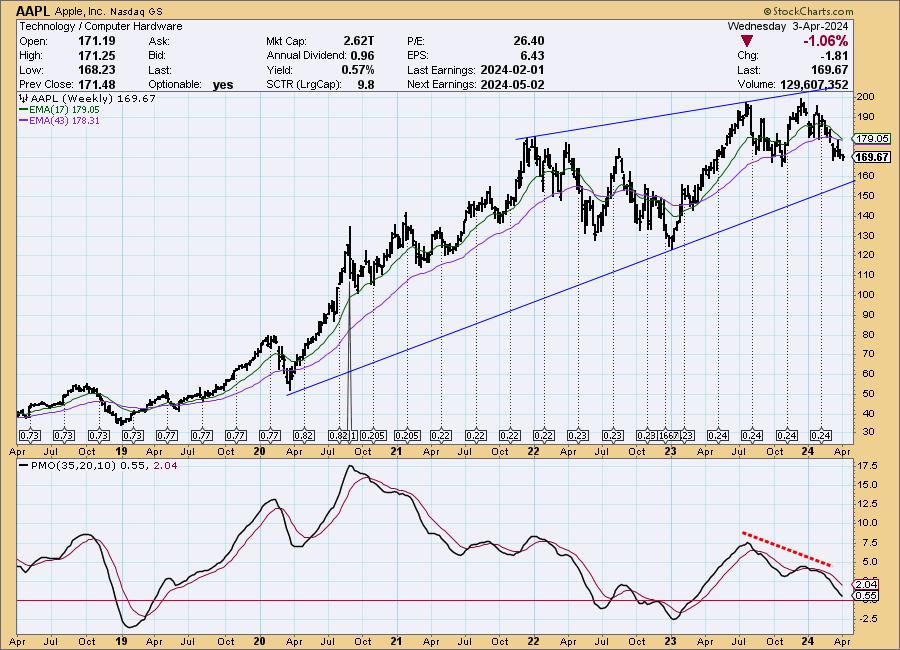Click the purple EMA(43) legend line marker
The width and height of the screenshot is (900, 650).
pyautogui.click(x=24, y=121)
